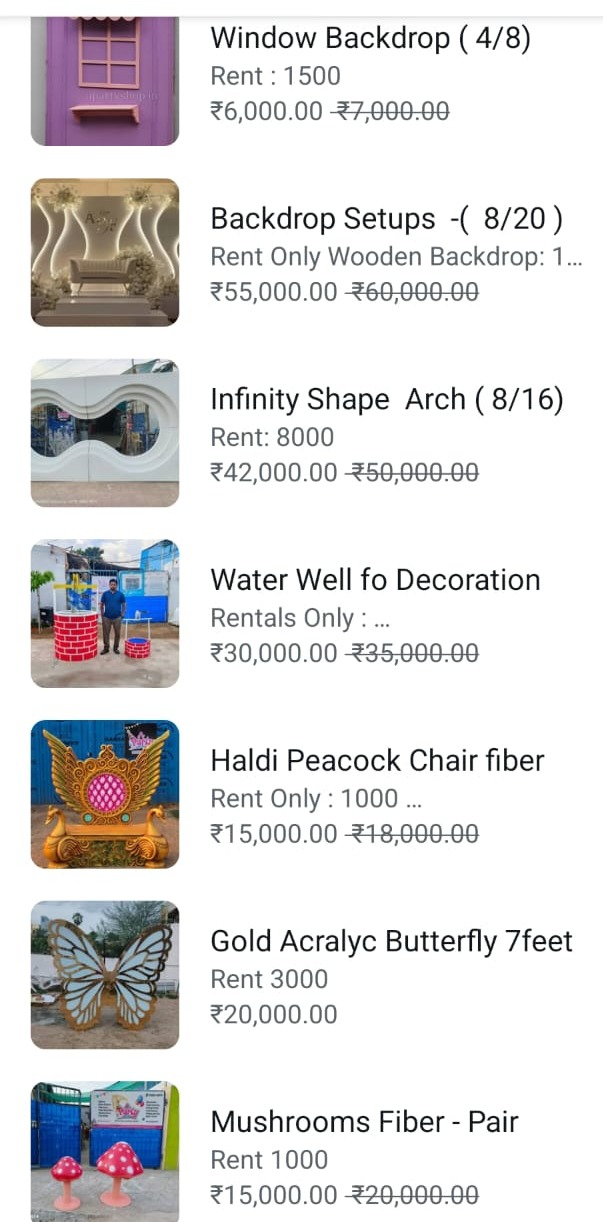
Task: Select Gold Acralyc Butterfly 7feet title
Action: point(391,941)
